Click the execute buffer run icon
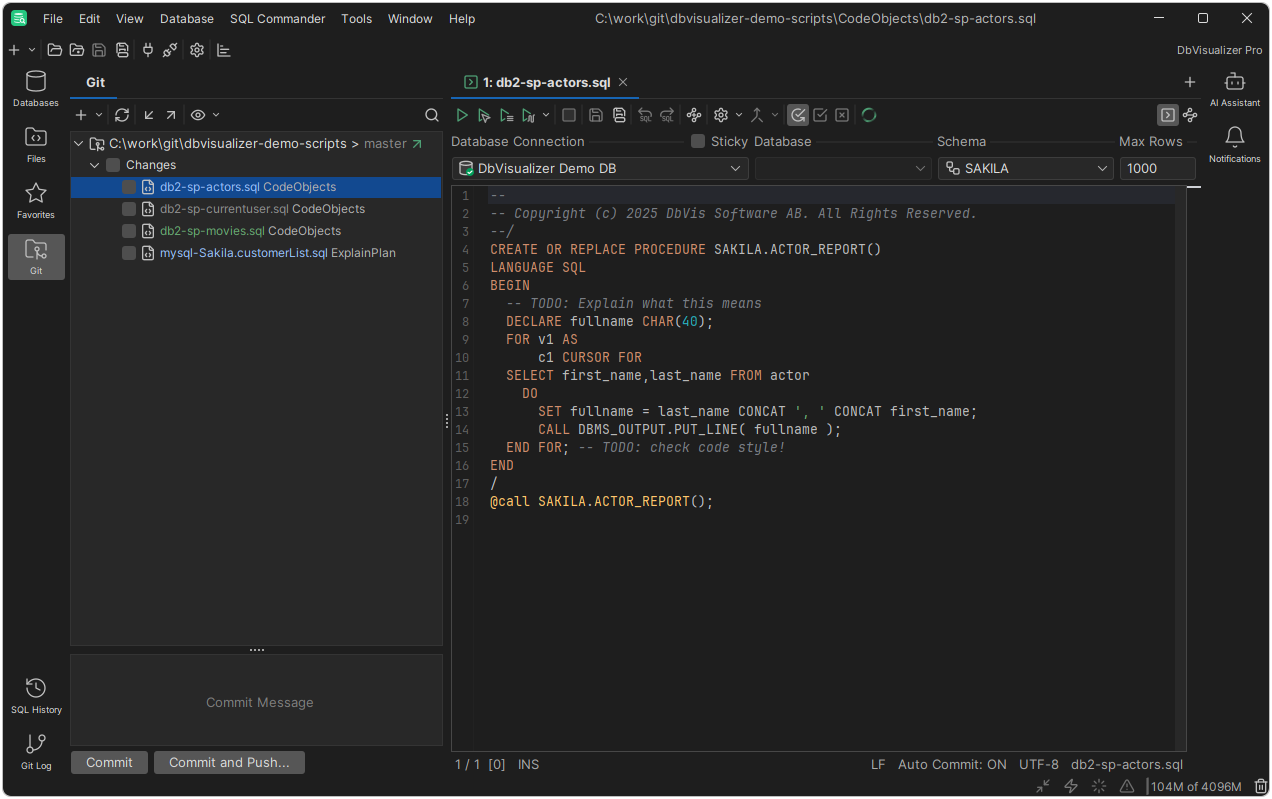This screenshot has width=1272, height=799. click(506, 115)
